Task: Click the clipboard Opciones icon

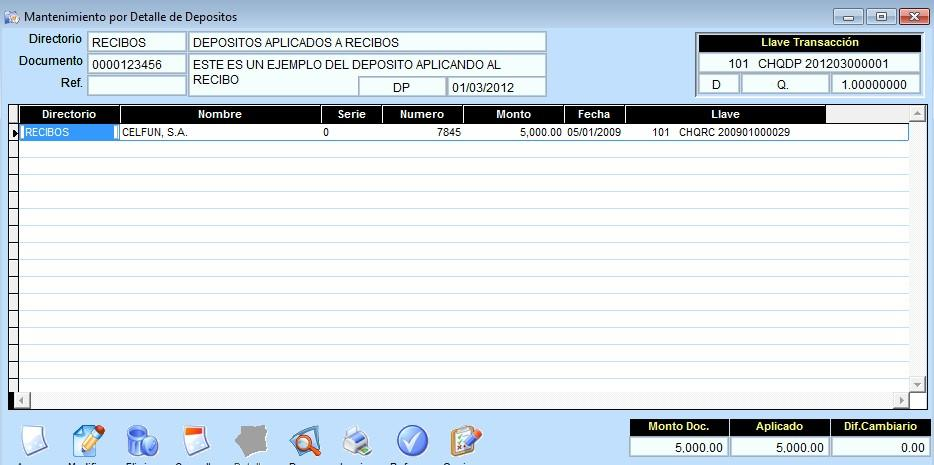Action: tap(465, 441)
